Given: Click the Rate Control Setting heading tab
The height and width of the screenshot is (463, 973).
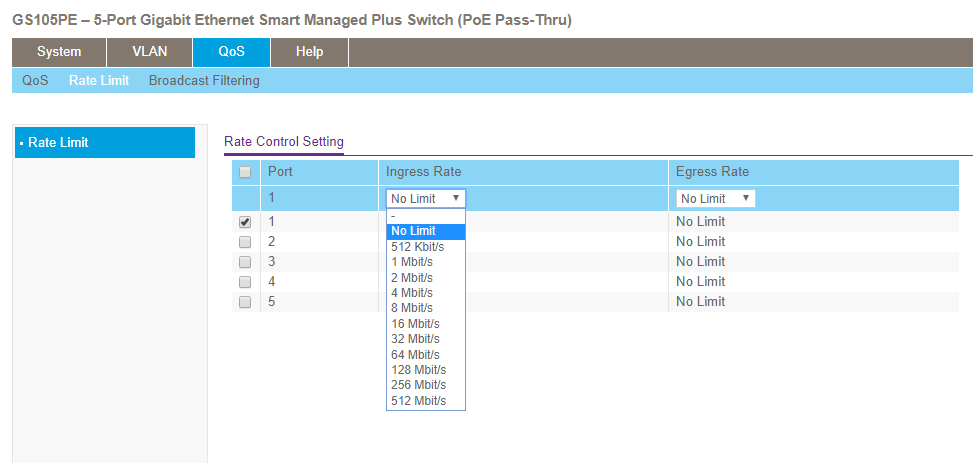Looking at the screenshot, I should point(284,142).
